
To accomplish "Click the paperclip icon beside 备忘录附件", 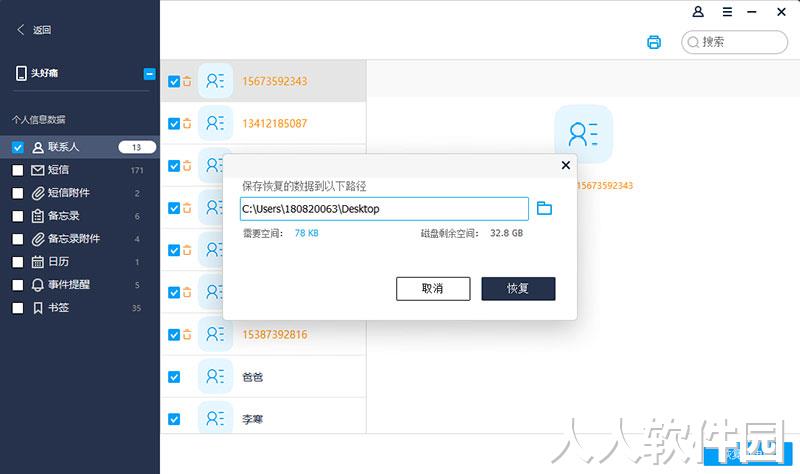I will coord(38,239).
